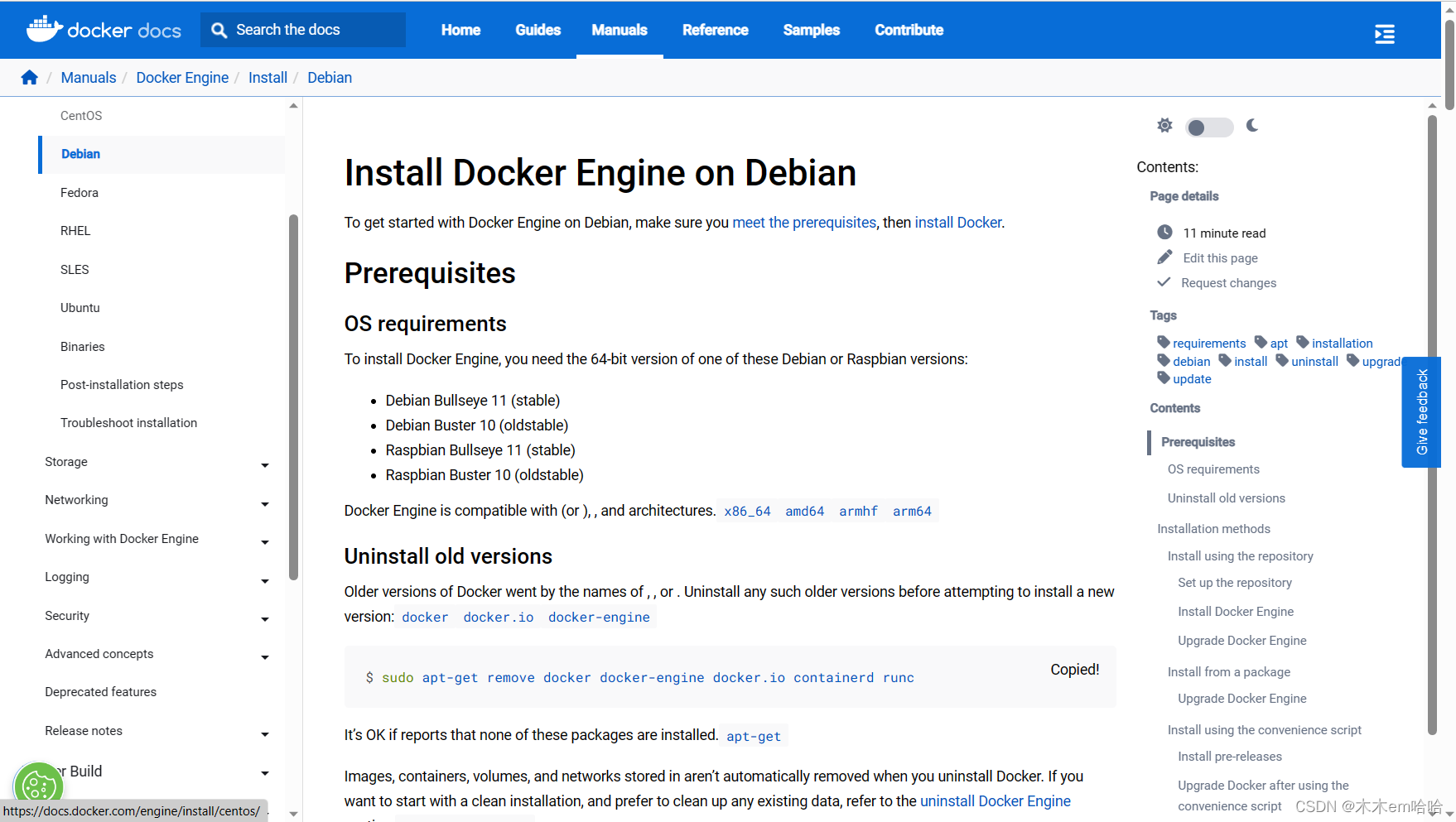Image resolution: width=1456 pixels, height=822 pixels.
Task: Expand the Storage sidebar section
Action: pyautogui.click(x=265, y=464)
